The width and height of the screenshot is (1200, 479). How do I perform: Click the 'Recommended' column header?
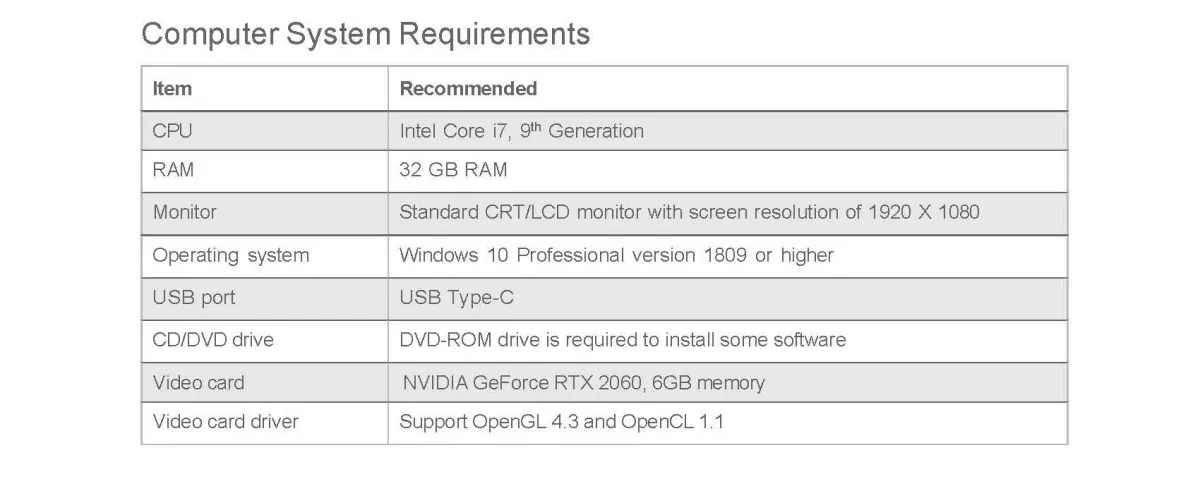click(468, 88)
